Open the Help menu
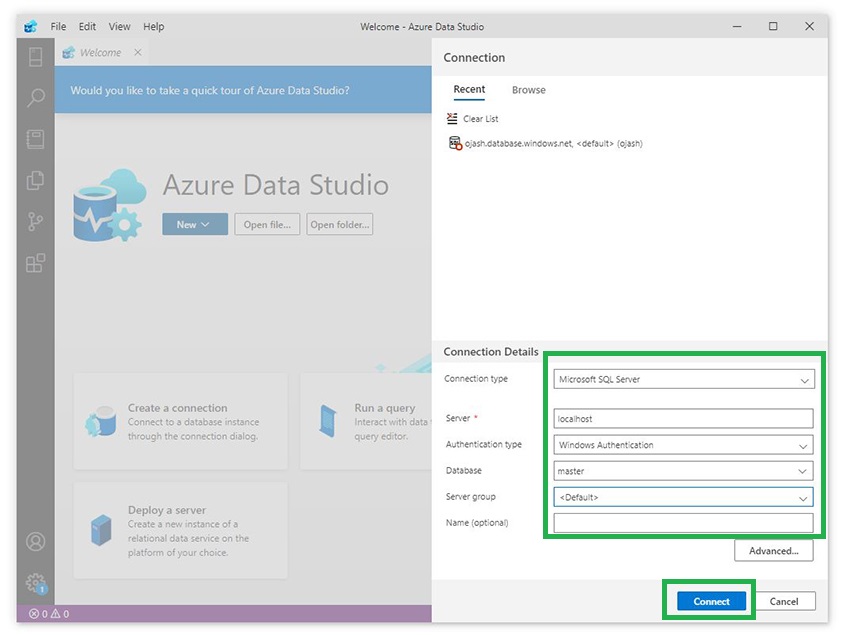 [x=153, y=26]
